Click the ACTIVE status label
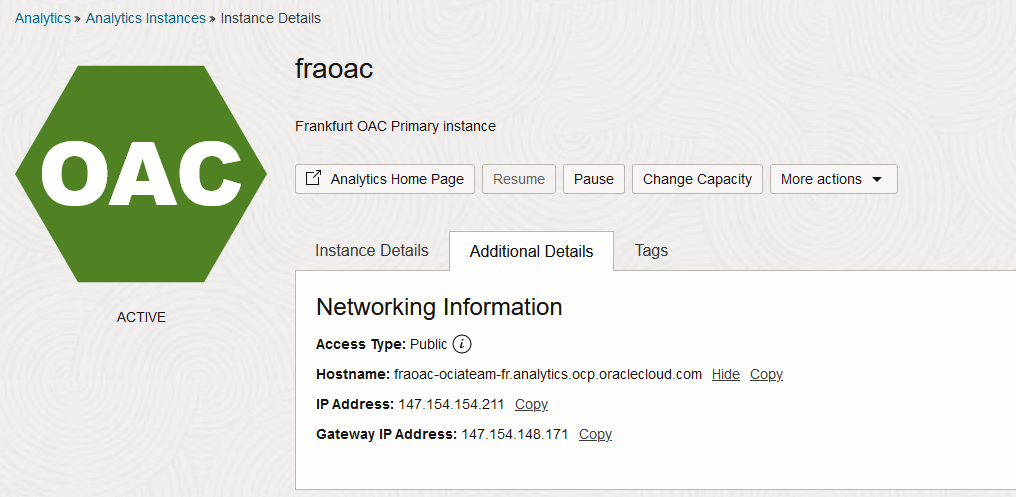Image resolution: width=1016 pixels, height=497 pixels. click(141, 317)
